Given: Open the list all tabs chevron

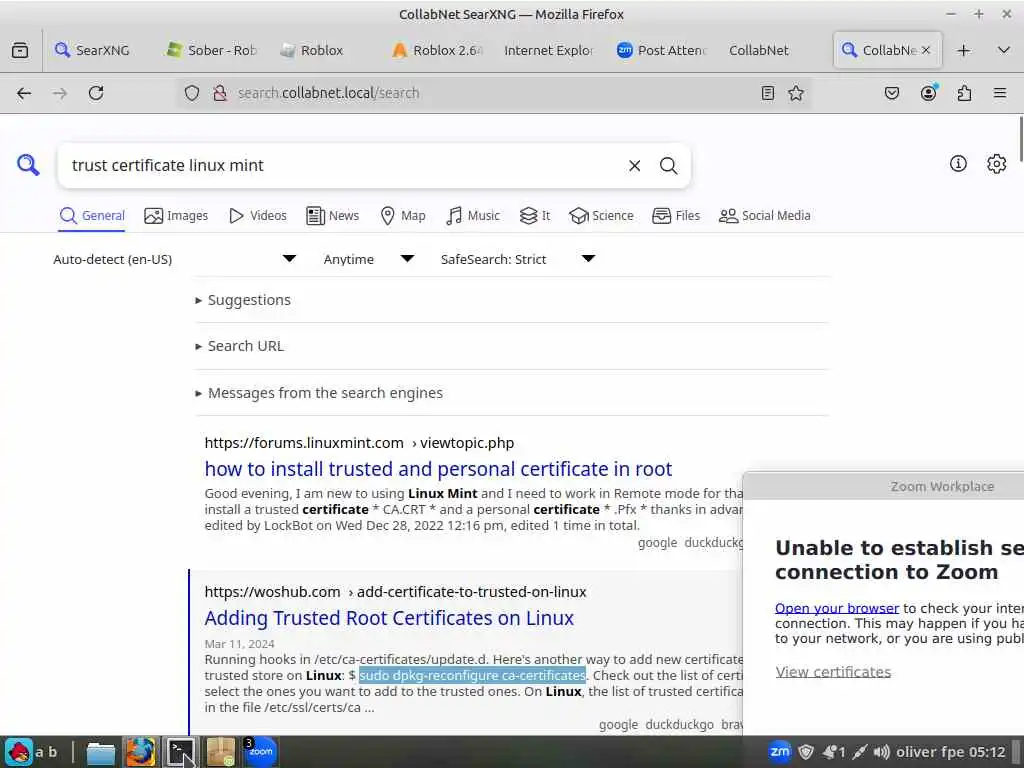Looking at the screenshot, I should coord(1004,50).
